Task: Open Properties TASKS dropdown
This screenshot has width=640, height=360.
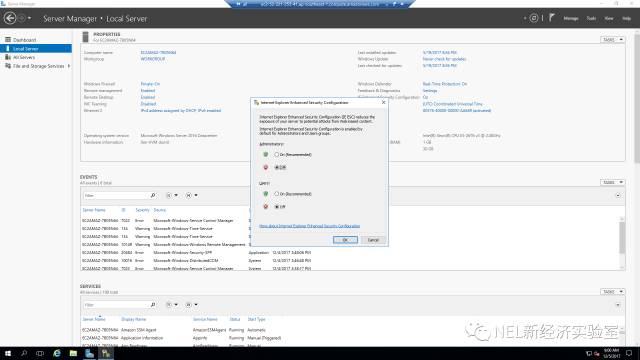Action: click(612, 40)
